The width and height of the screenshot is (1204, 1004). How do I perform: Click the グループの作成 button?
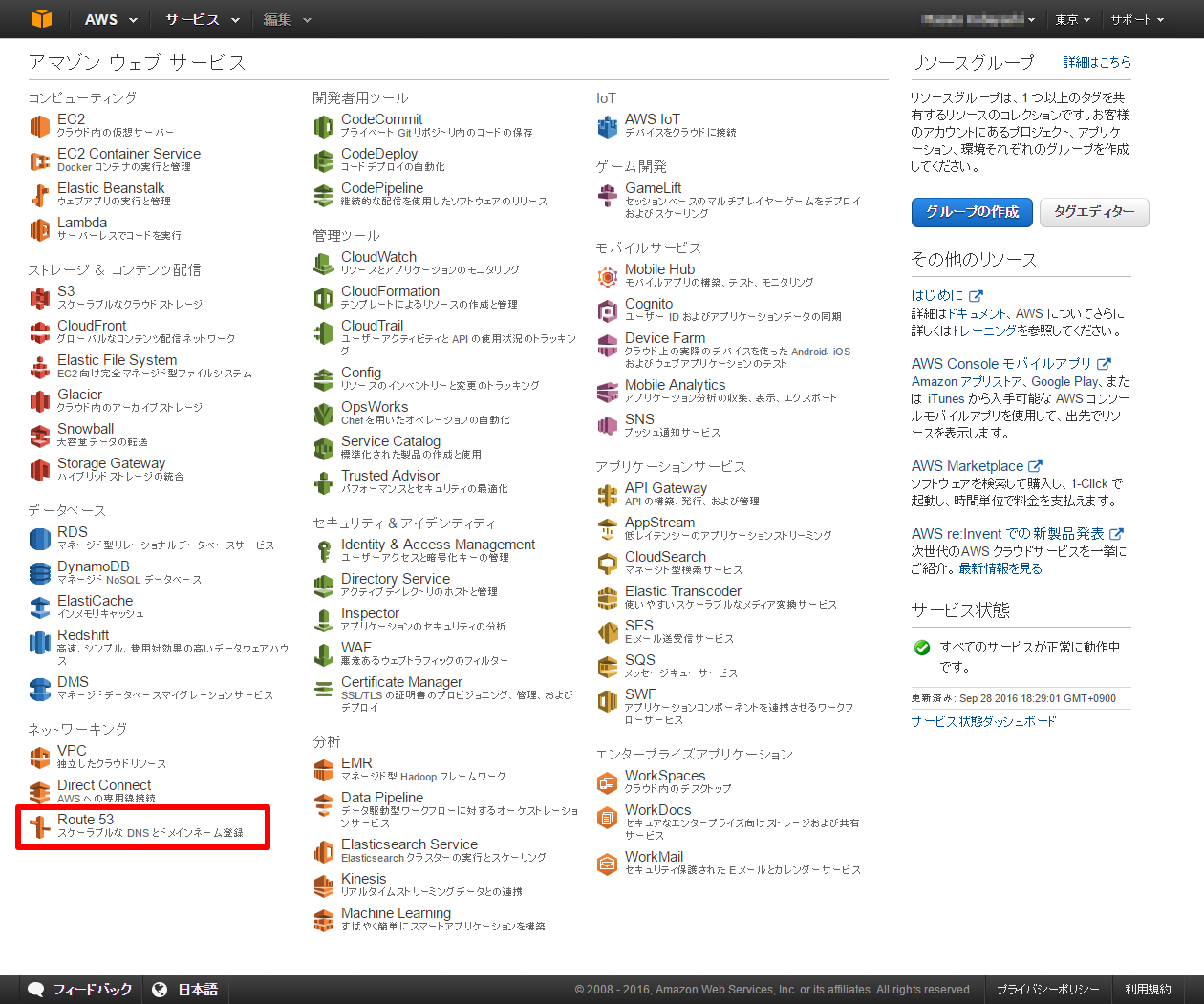pyautogui.click(x=973, y=212)
